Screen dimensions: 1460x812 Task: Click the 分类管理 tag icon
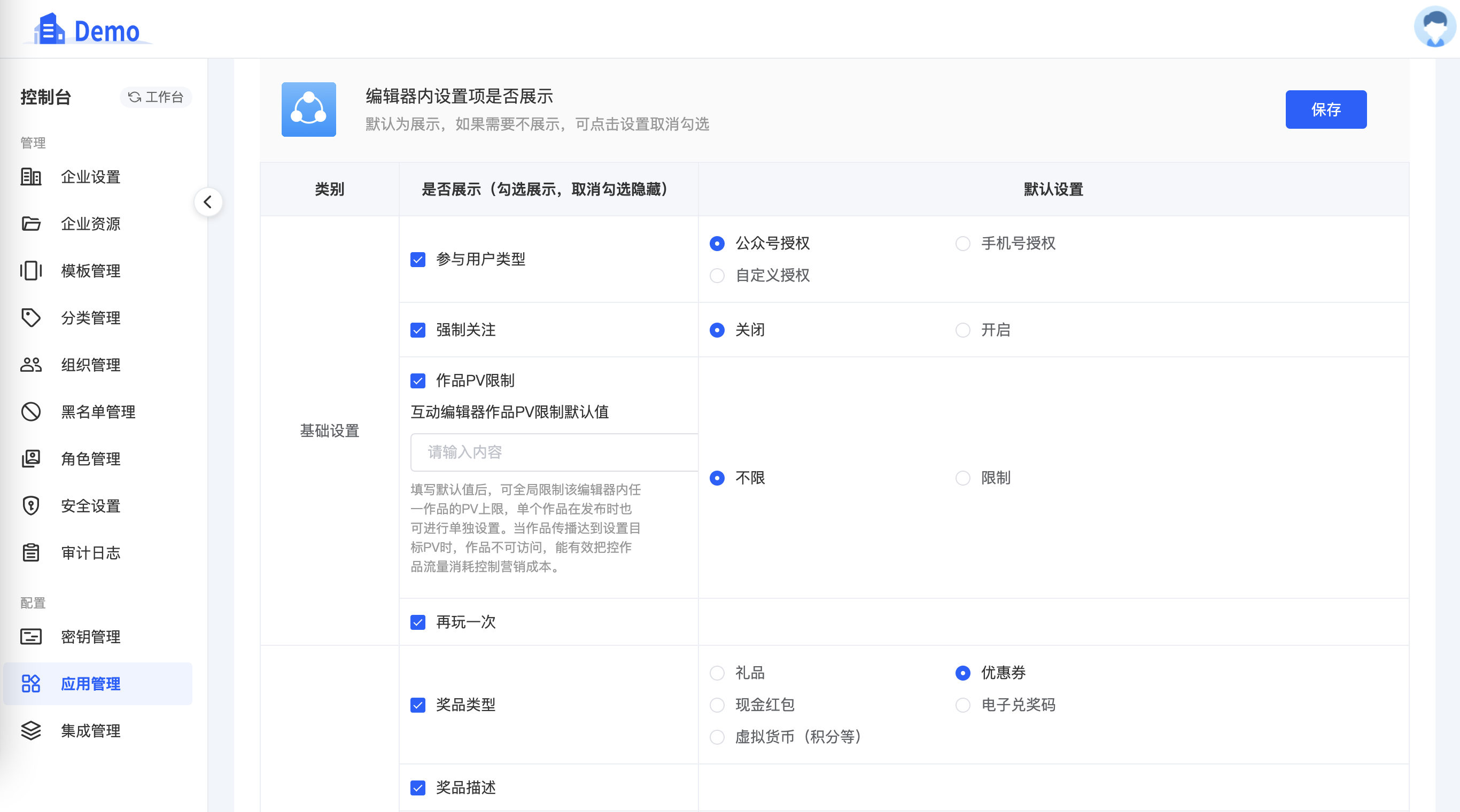tap(31, 318)
